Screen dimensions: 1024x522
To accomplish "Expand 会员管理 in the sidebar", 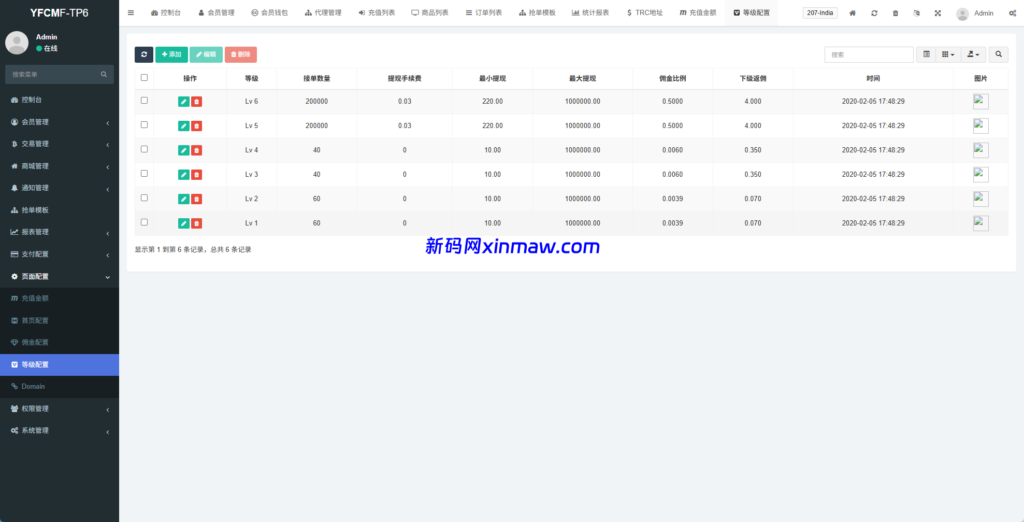I will pyautogui.click(x=59, y=122).
